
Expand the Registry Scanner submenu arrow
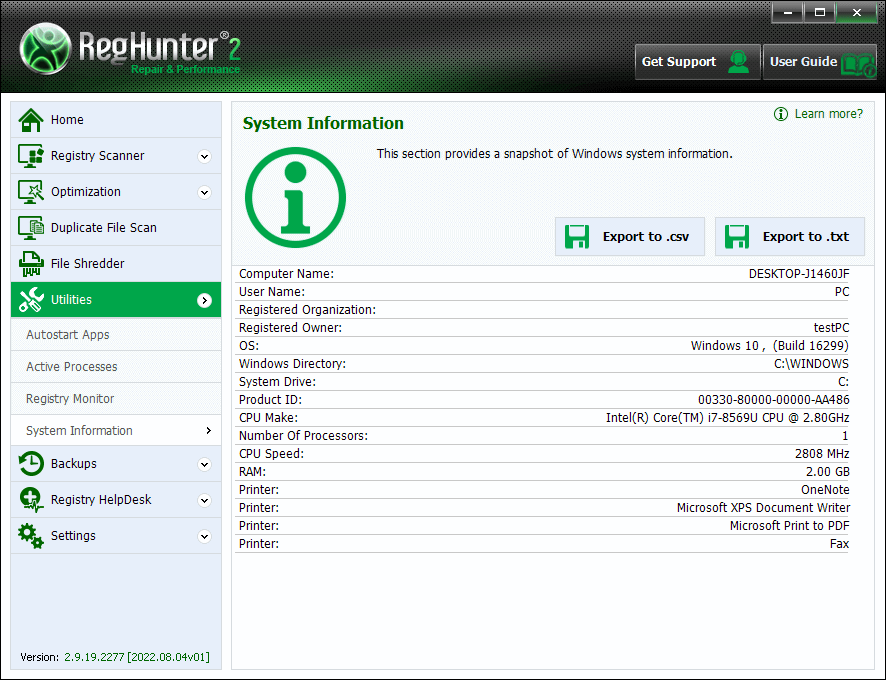pyautogui.click(x=204, y=156)
